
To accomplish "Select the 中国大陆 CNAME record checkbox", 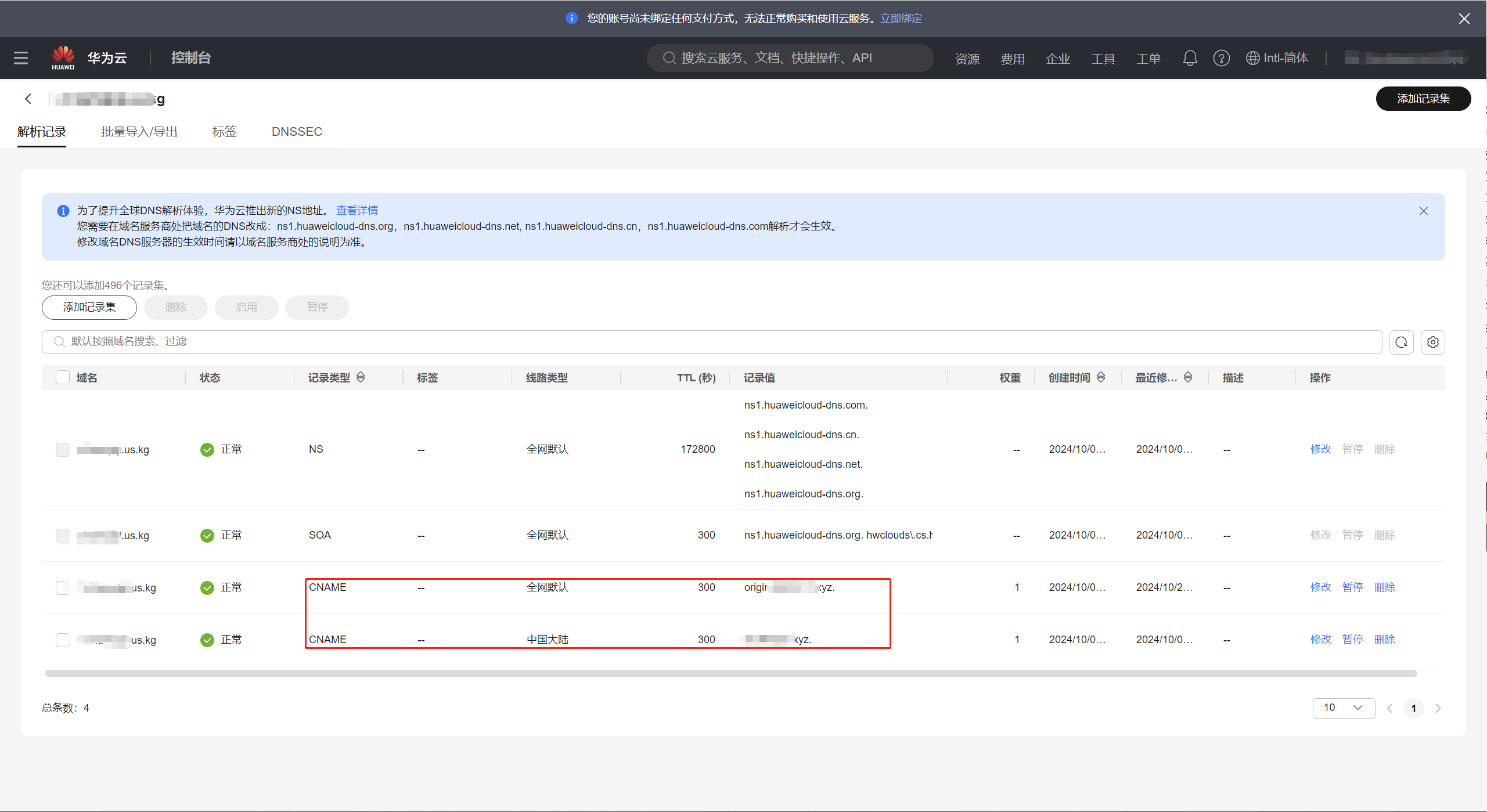I will point(63,640).
